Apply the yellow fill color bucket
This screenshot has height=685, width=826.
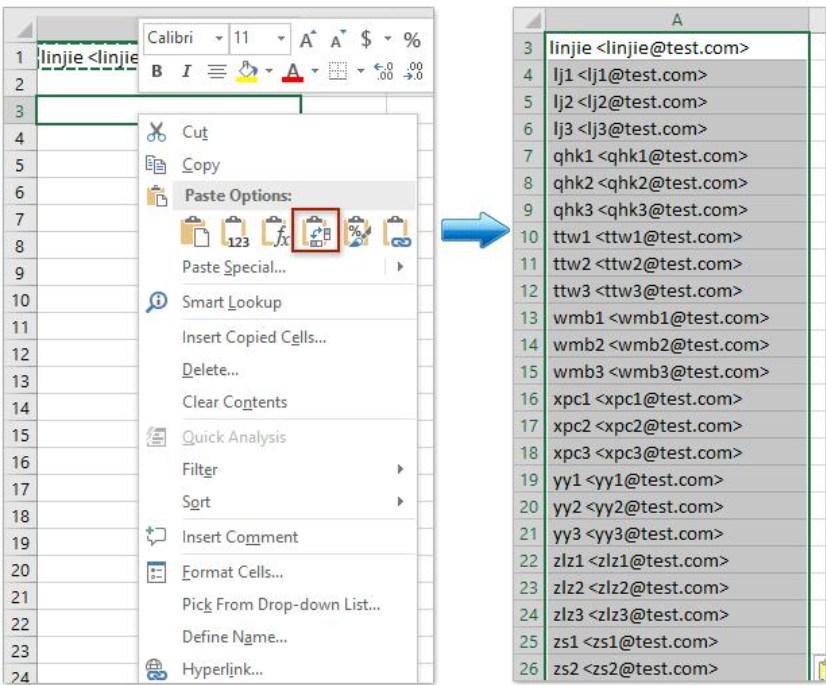tap(248, 71)
